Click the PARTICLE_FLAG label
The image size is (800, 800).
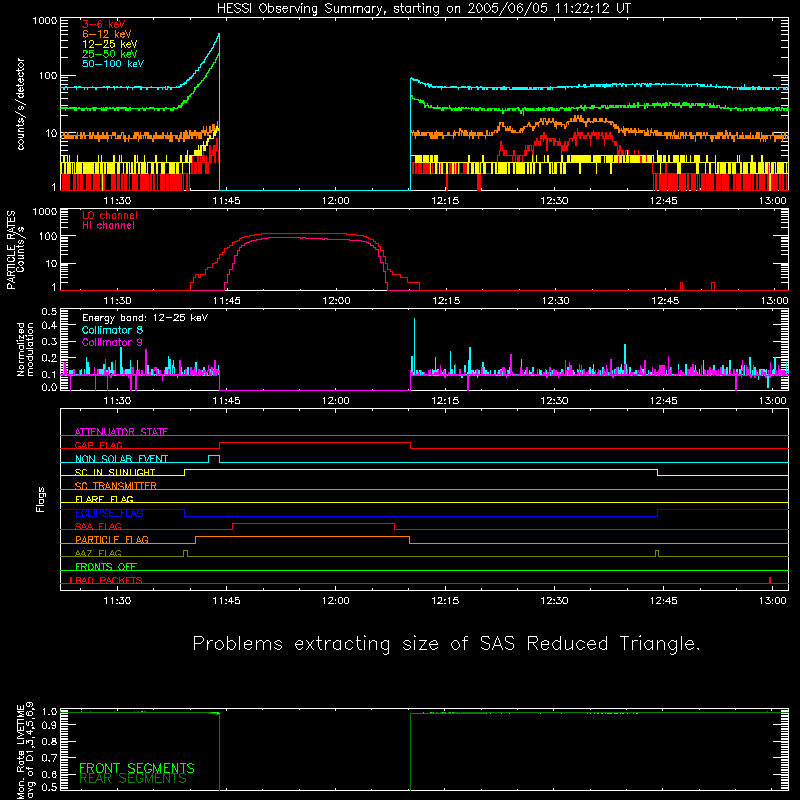pos(112,539)
